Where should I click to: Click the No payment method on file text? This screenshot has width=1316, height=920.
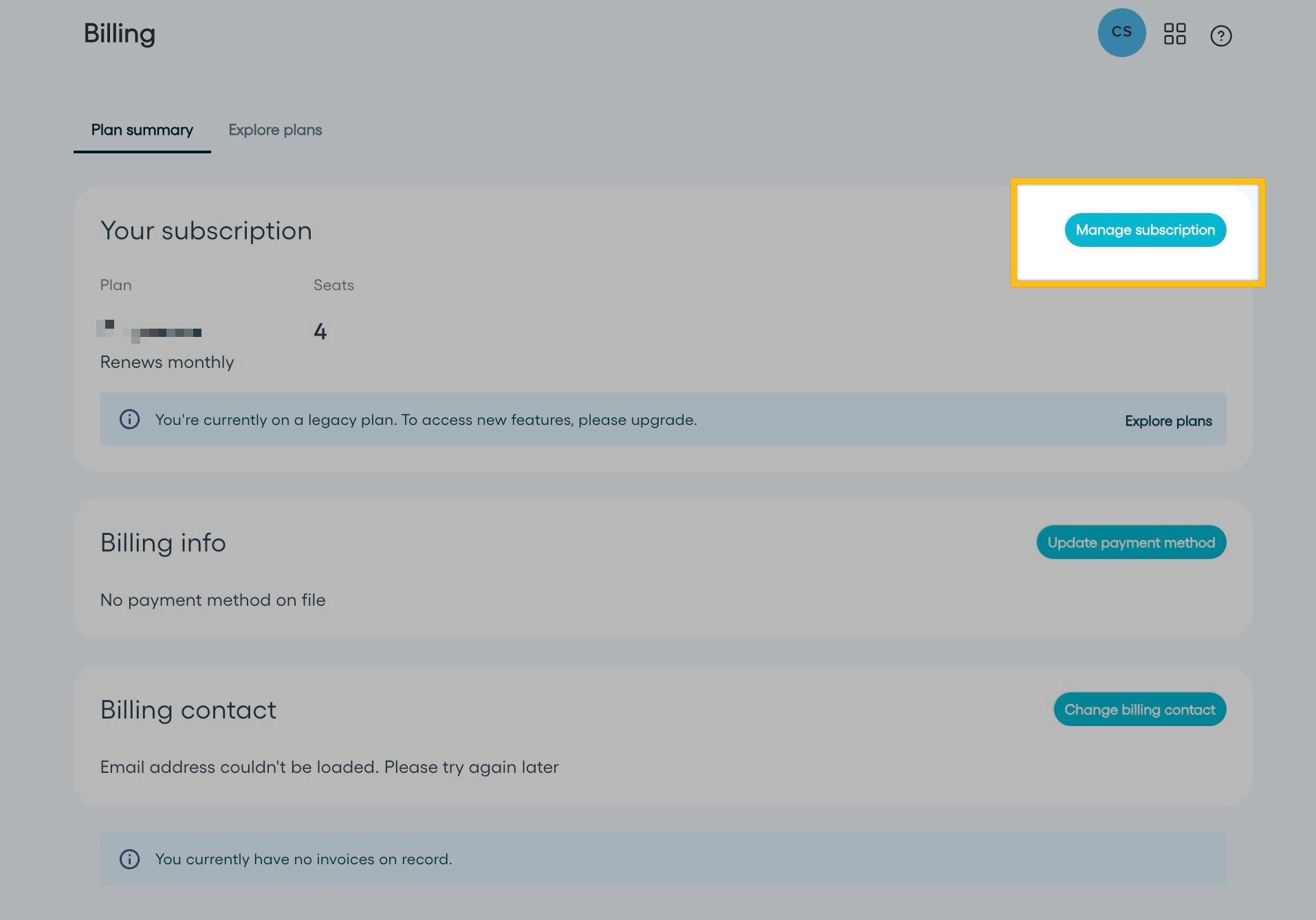coord(213,600)
